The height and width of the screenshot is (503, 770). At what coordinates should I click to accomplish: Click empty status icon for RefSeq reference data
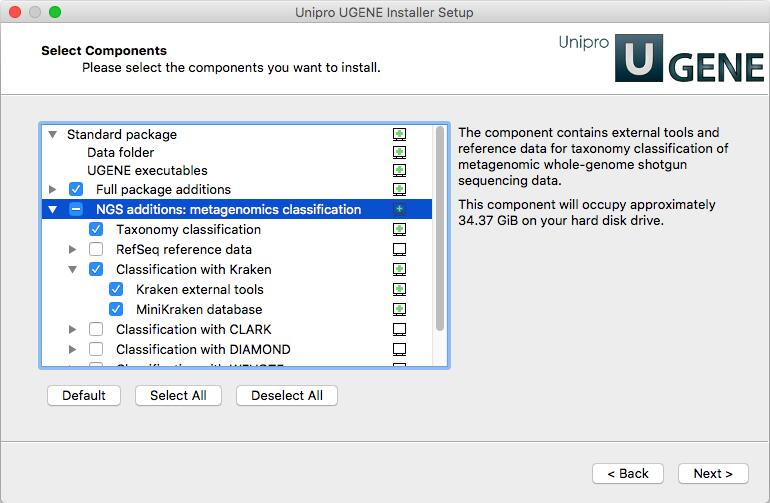[399, 250]
